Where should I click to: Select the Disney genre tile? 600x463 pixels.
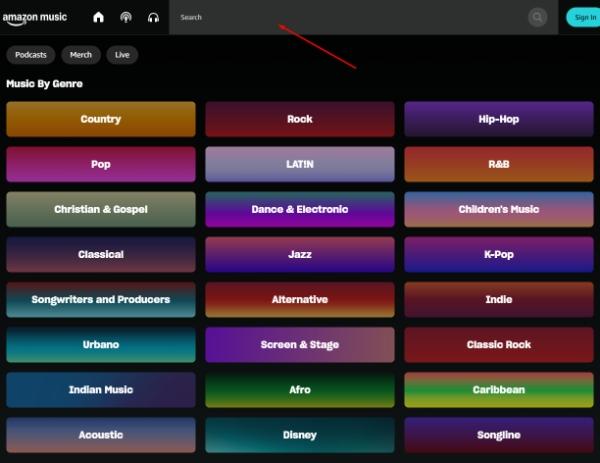click(x=300, y=435)
